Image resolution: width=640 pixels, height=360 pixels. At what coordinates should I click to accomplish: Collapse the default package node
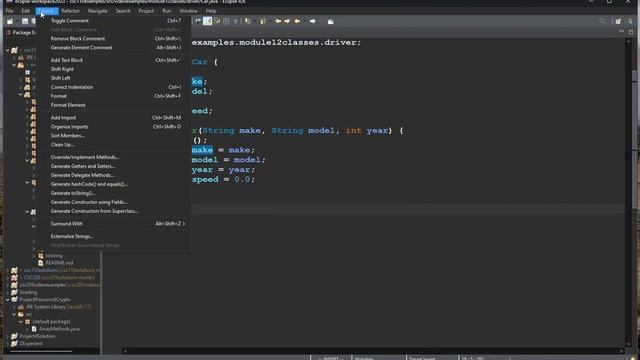click(x=21, y=322)
